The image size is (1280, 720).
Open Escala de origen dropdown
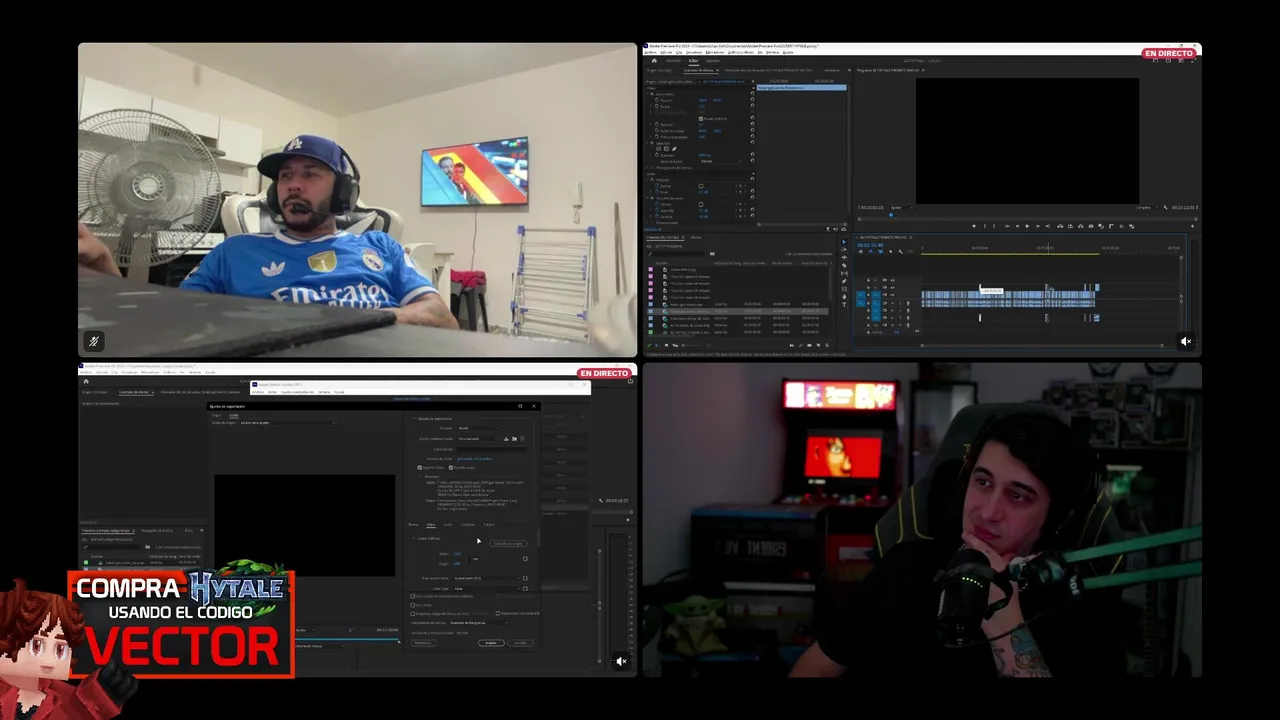287,423
